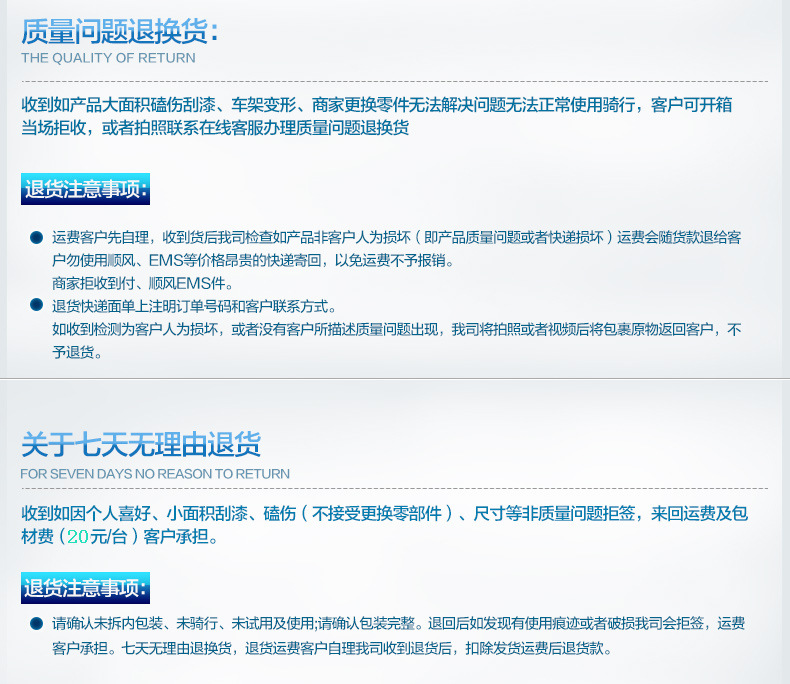Click the line starting 运费客户先自理

[396, 237]
